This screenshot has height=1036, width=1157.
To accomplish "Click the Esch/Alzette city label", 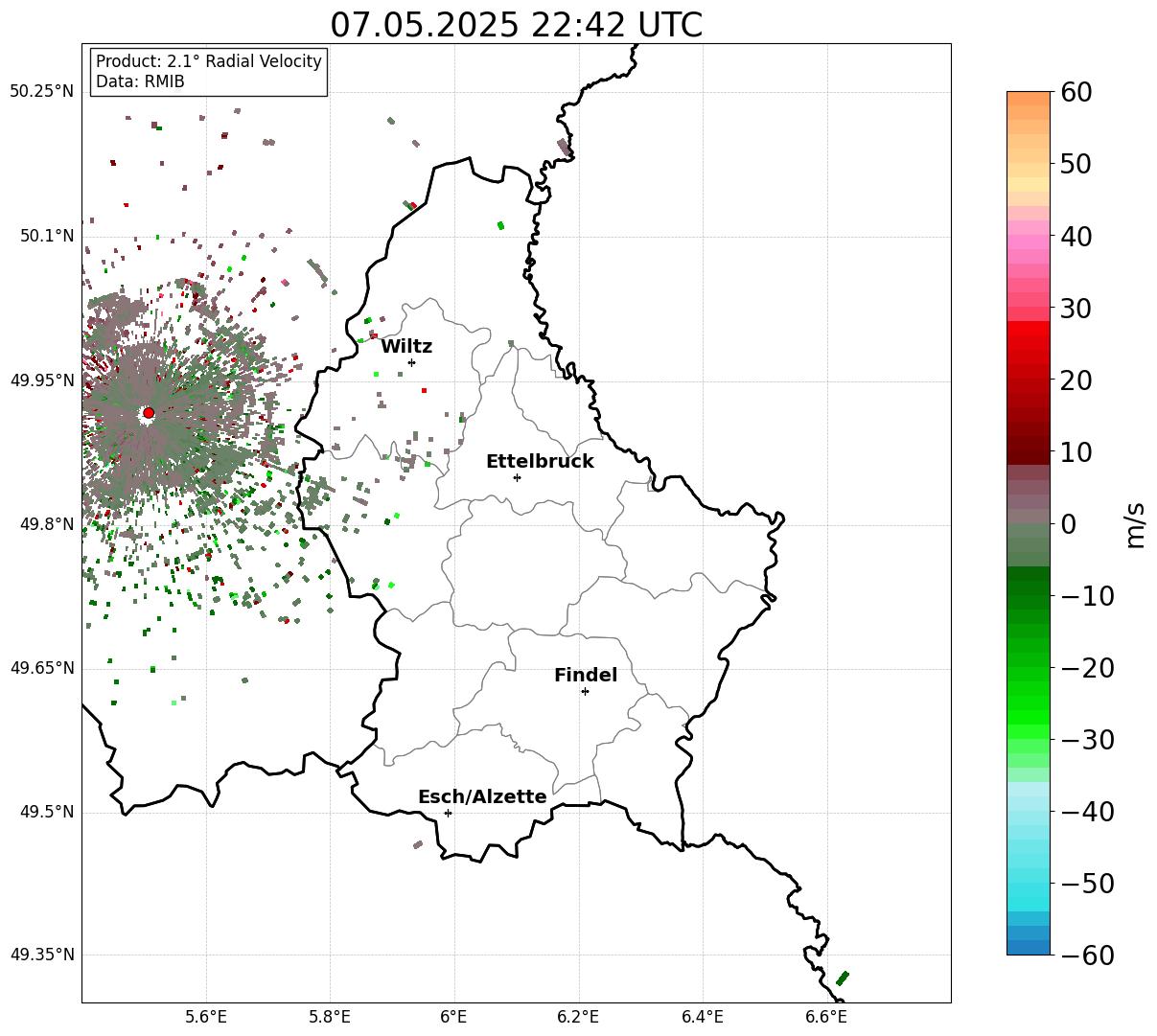I will pyautogui.click(x=482, y=797).
